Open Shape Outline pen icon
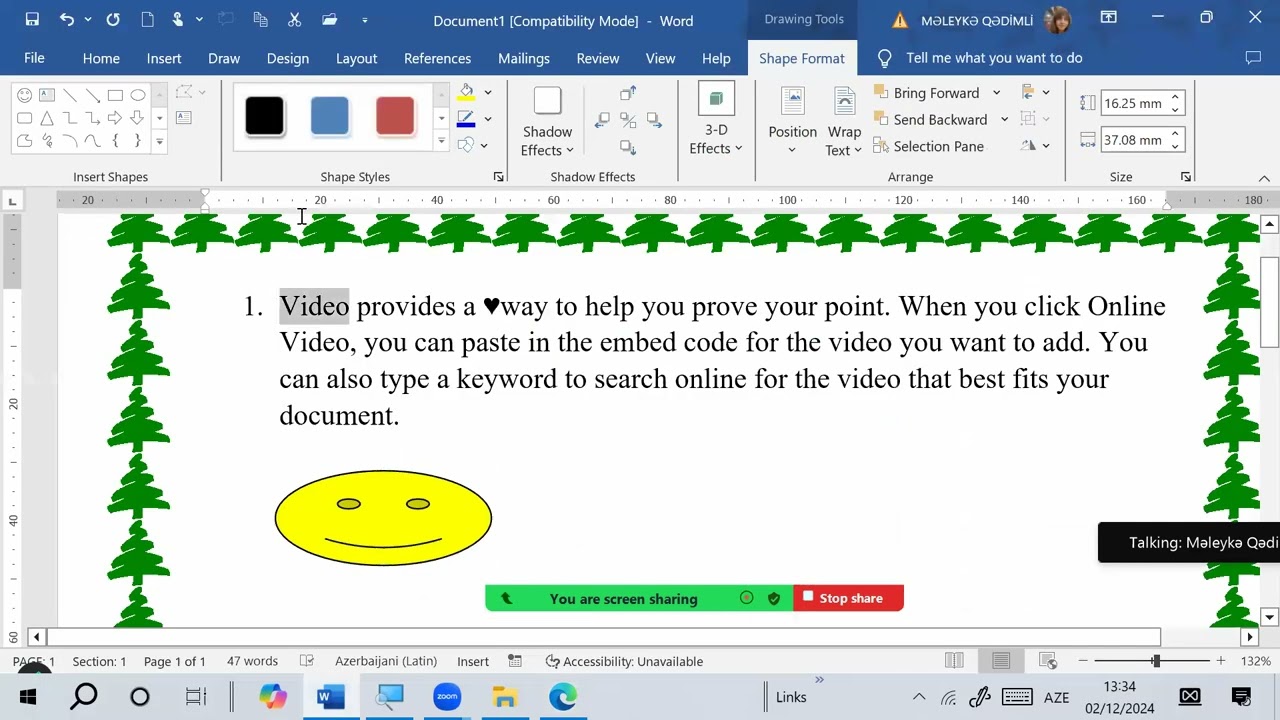Image resolution: width=1280 pixels, height=720 pixels. pyautogui.click(x=466, y=119)
